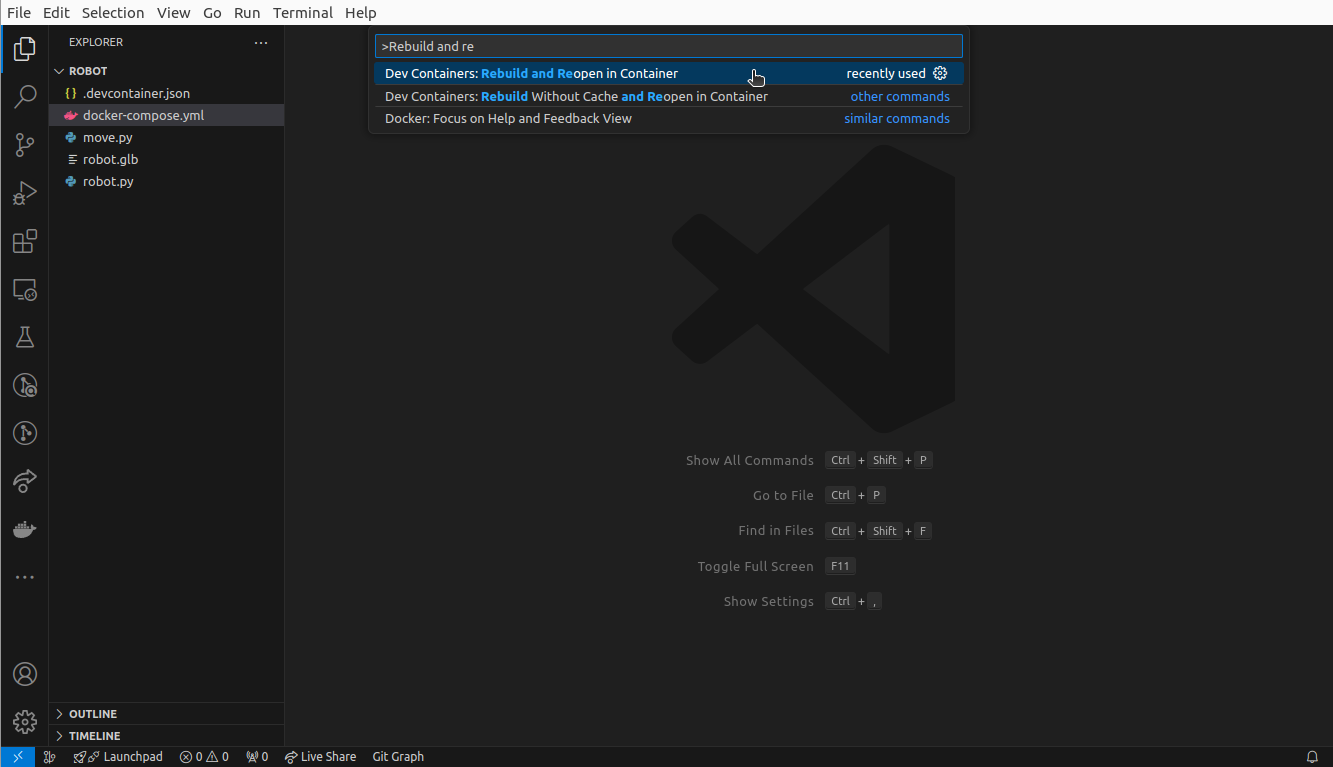The image size is (1333, 767).
Task: Click the gear icon on the Rebuild and Reopen row
Action: click(940, 73)
